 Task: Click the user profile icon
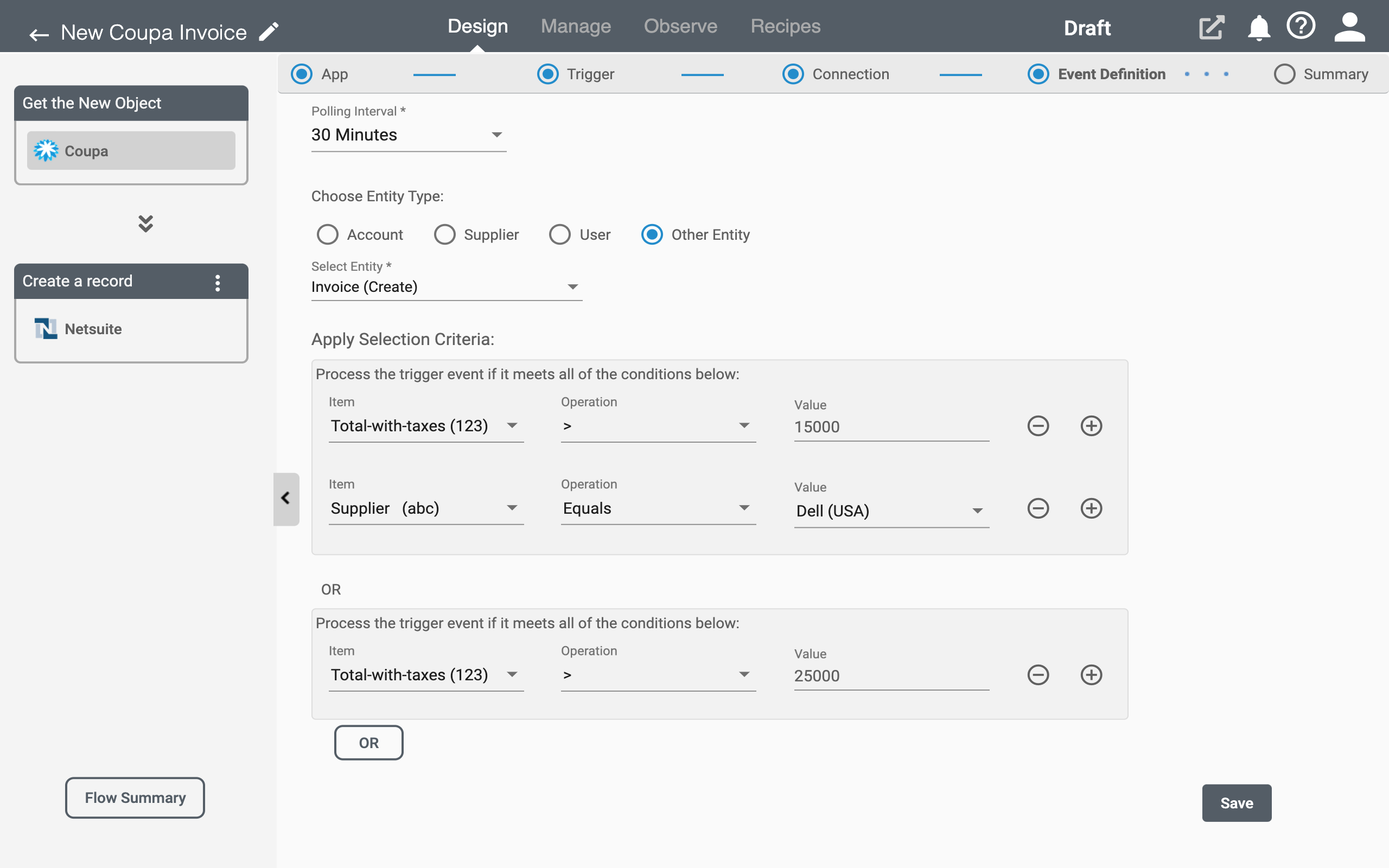[1351, 26]
